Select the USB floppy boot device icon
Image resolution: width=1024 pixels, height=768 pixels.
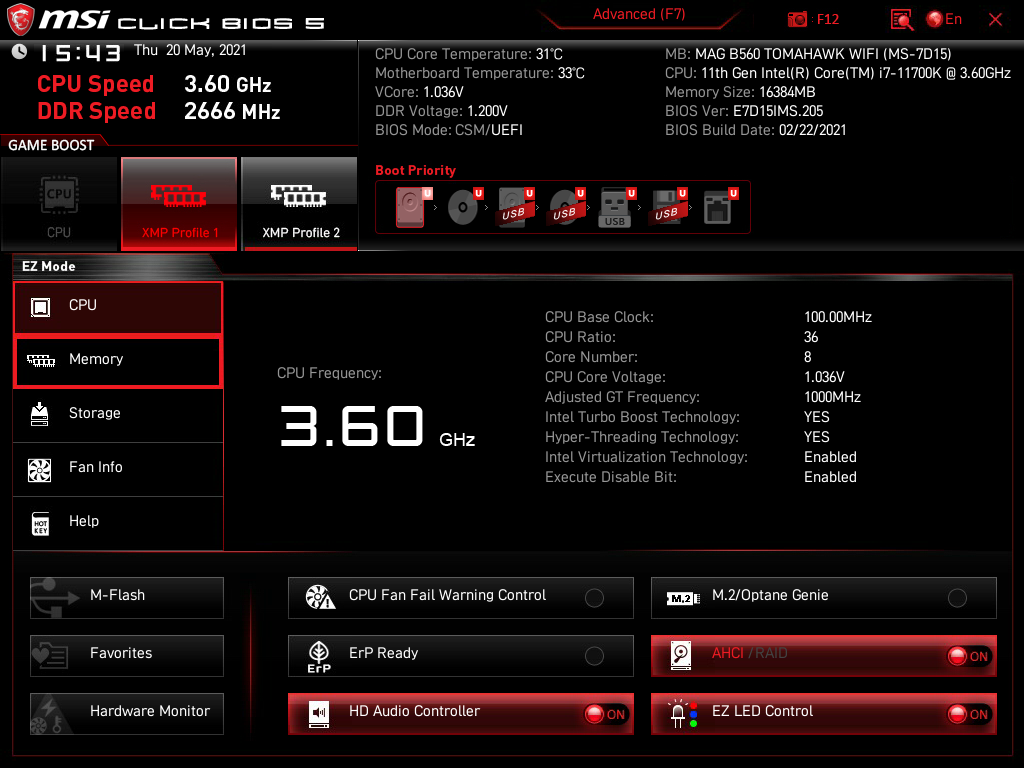(668, 207)
